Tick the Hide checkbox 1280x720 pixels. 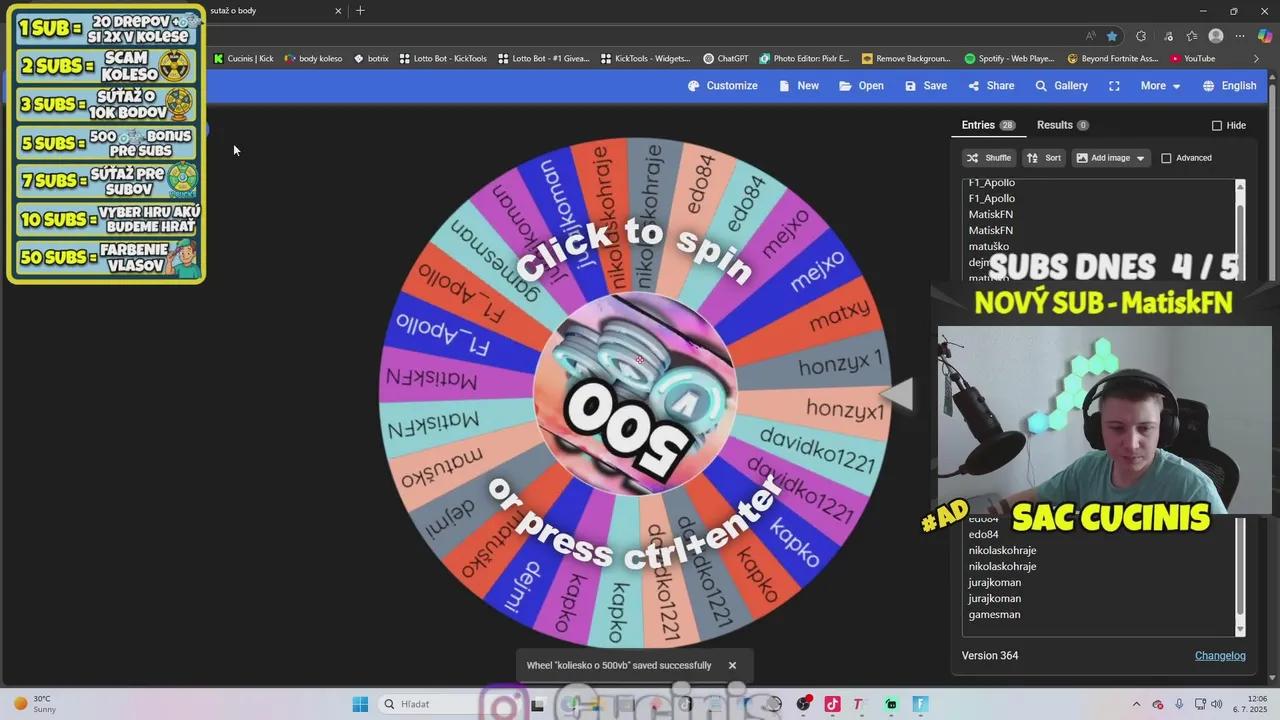coord(1217,126)
